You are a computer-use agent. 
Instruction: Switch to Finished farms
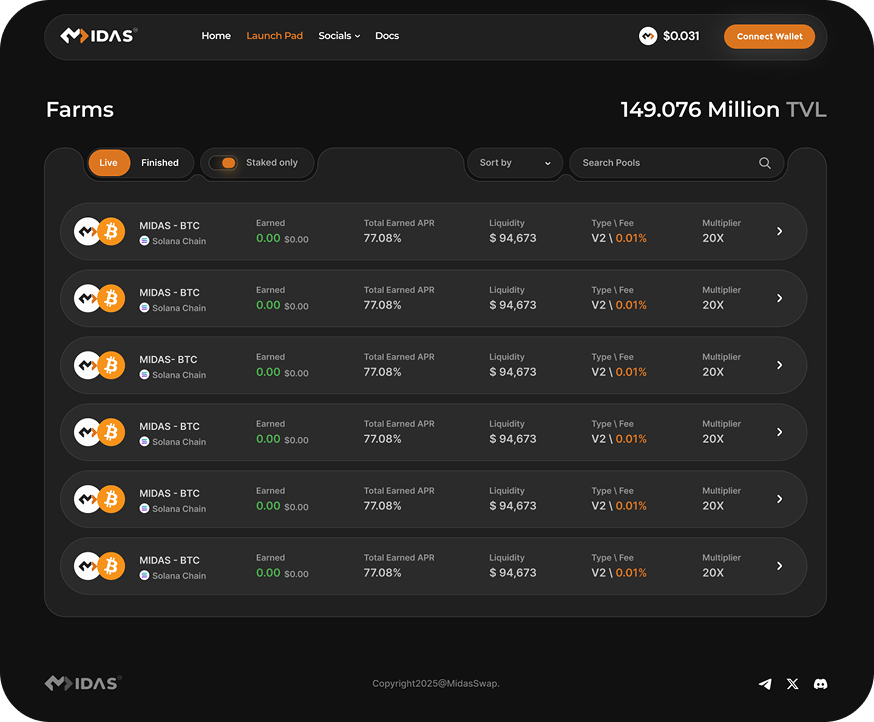(x=160, y=163)
